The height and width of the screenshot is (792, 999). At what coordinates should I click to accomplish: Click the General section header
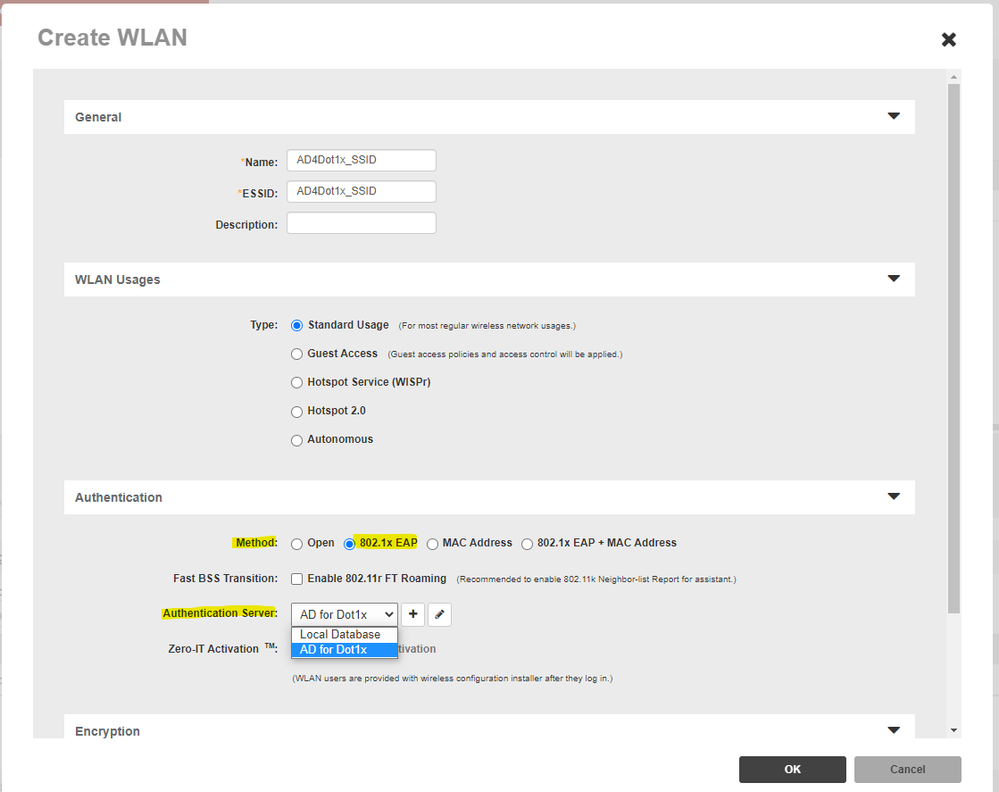pos(489,117)
